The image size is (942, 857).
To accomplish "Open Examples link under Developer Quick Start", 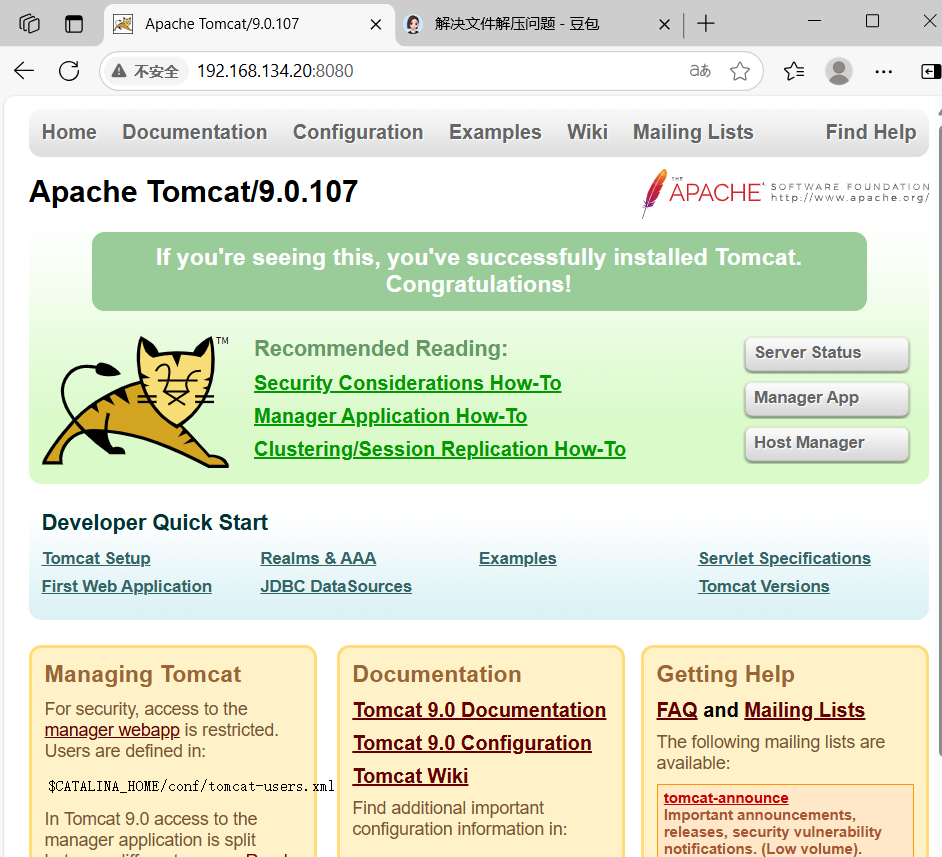I will pyautogui.click(x=518, y=559).
